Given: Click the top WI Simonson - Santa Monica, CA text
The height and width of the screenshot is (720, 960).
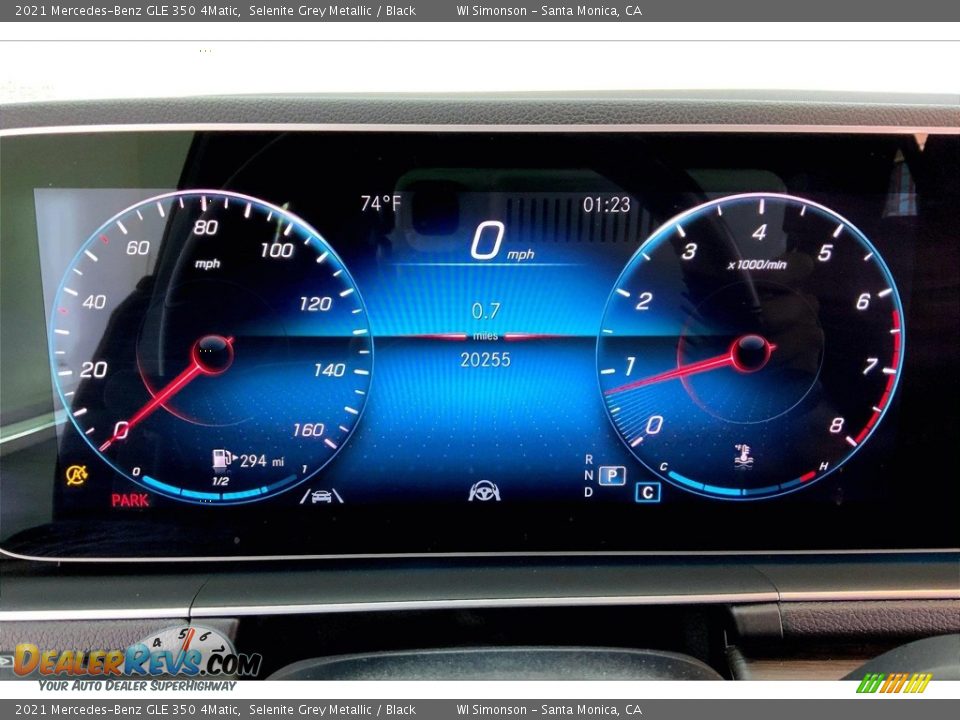Looking at the screenshot, I should [549, 10].
